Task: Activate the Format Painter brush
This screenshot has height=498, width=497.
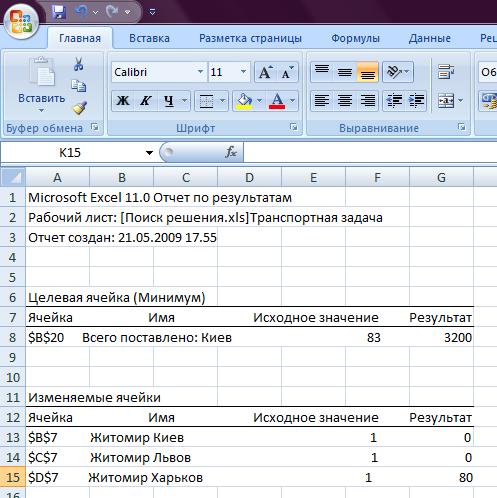Action: [79, 108]
